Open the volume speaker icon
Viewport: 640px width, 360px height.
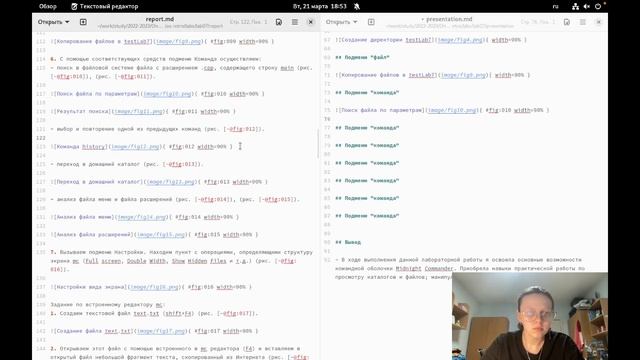click(587, 6)
